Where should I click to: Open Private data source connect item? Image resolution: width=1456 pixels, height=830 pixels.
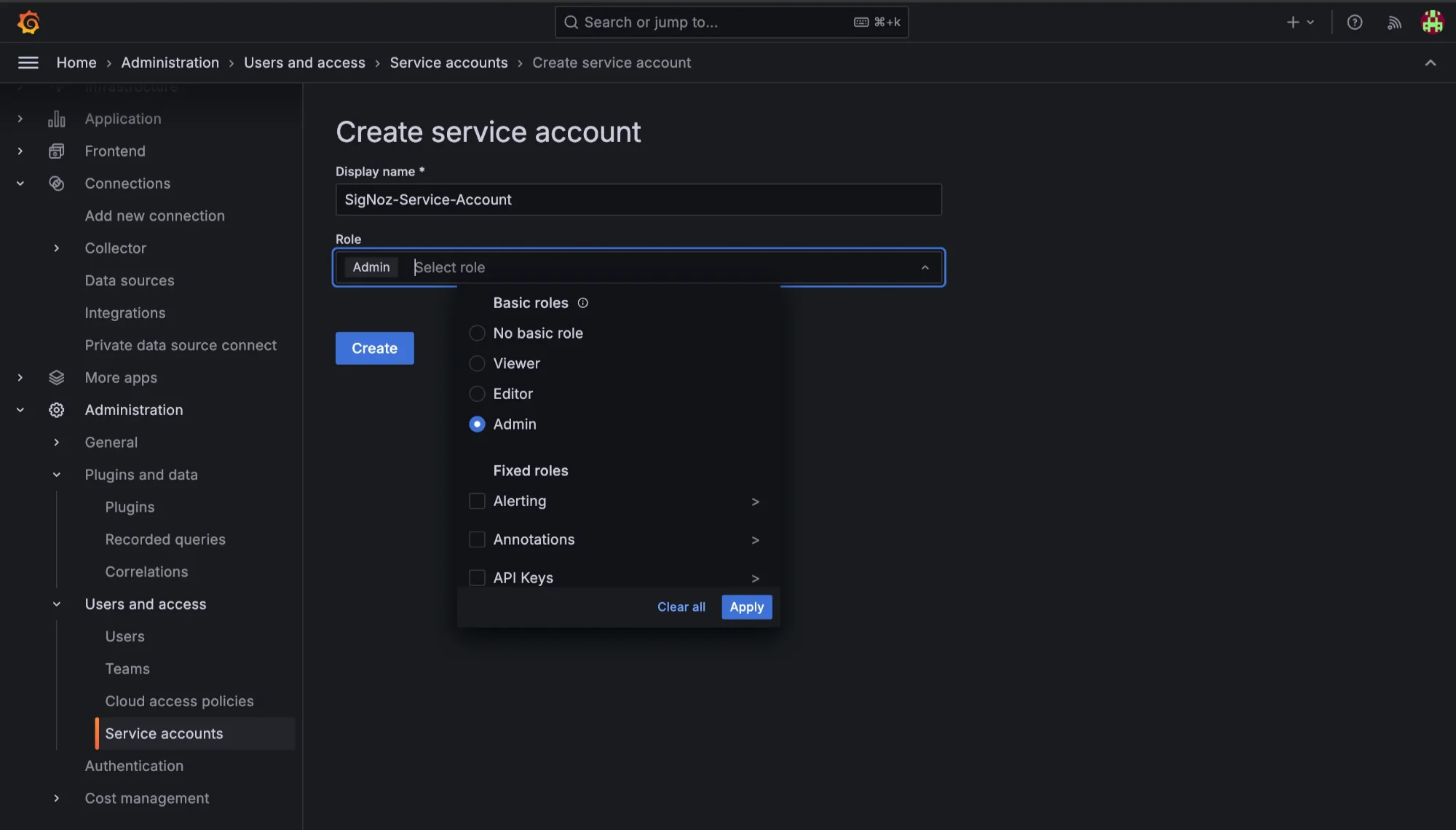point(181,345)
